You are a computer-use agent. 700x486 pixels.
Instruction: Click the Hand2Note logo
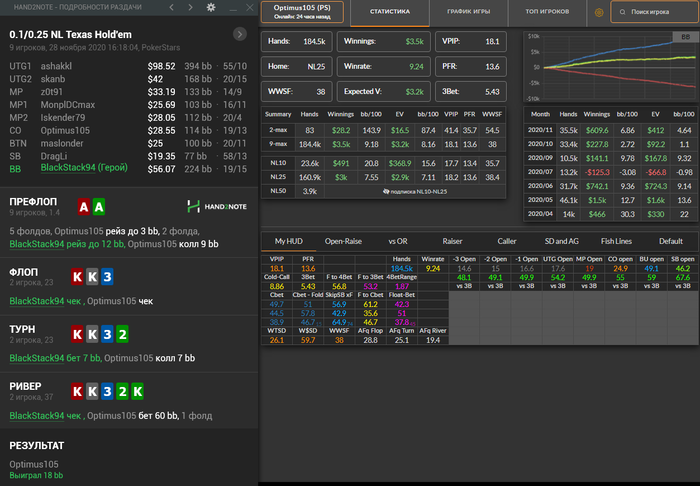click(x=217, y=207)
